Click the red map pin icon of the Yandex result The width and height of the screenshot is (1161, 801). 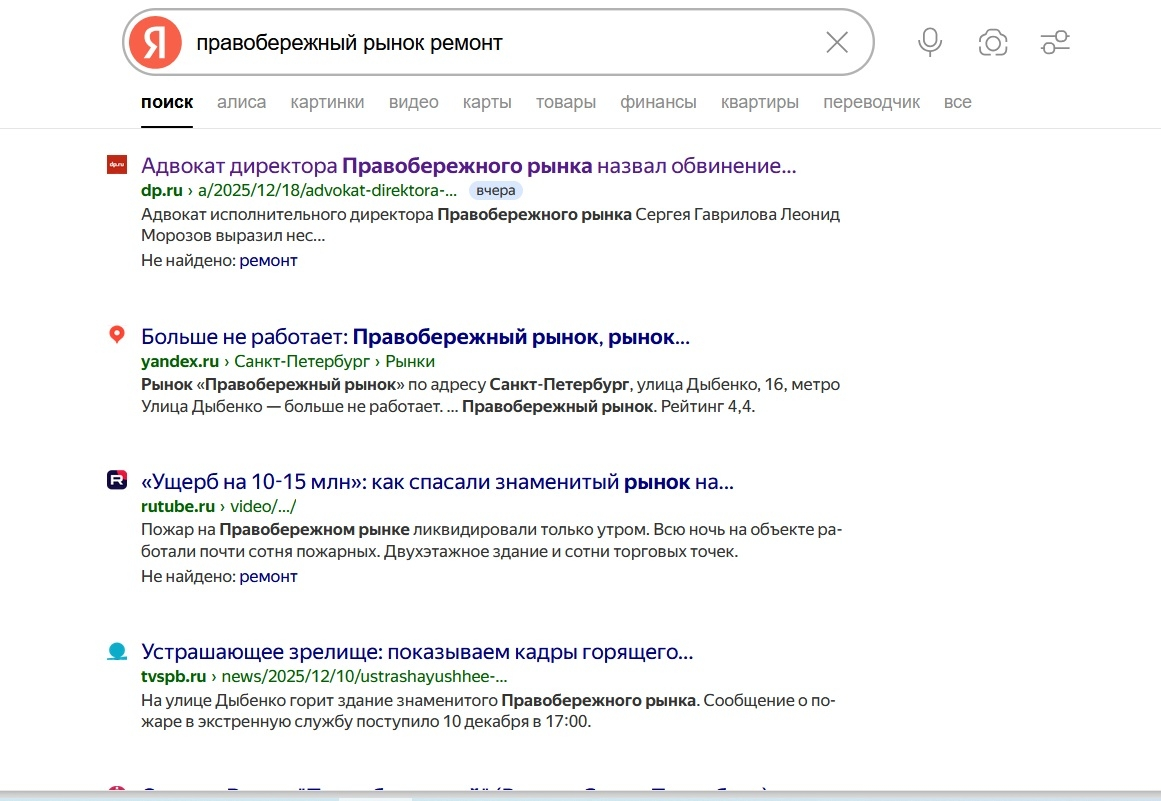(117, 335)
